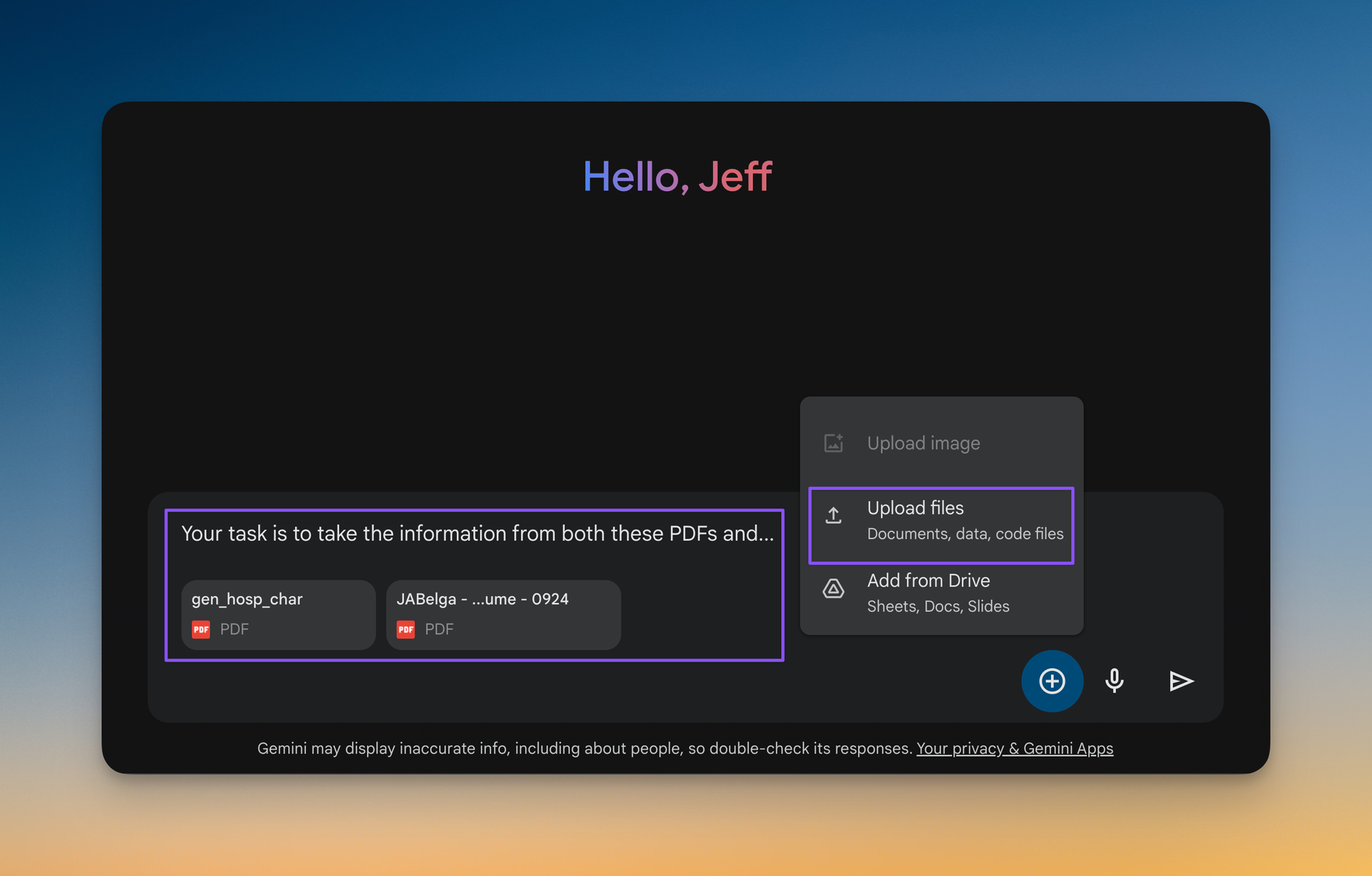This screenshot has height=876, width=1372.
Task: Click the plus circle add button
Action: (x=1052, y=680)
